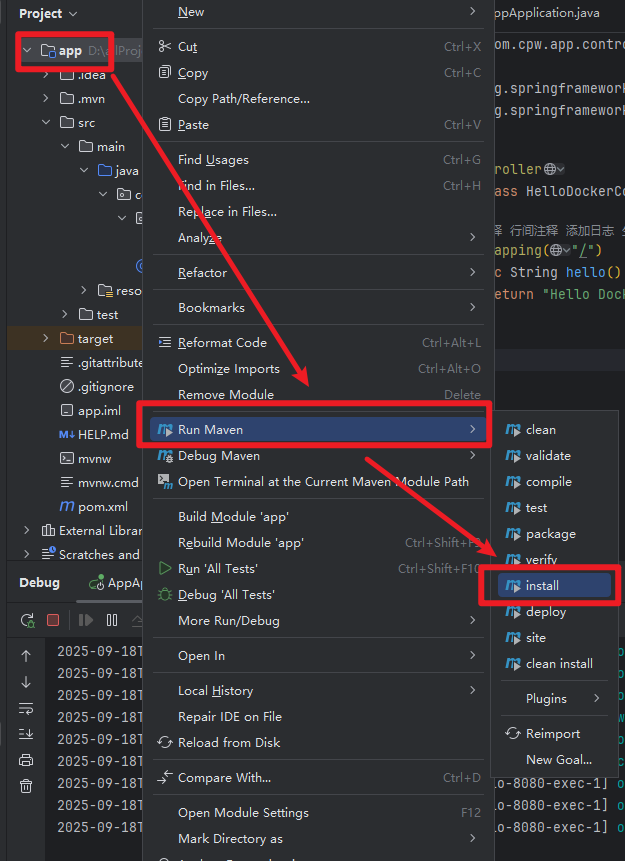
Task: Click the Maven package goal icon
Action: (512, 533)
